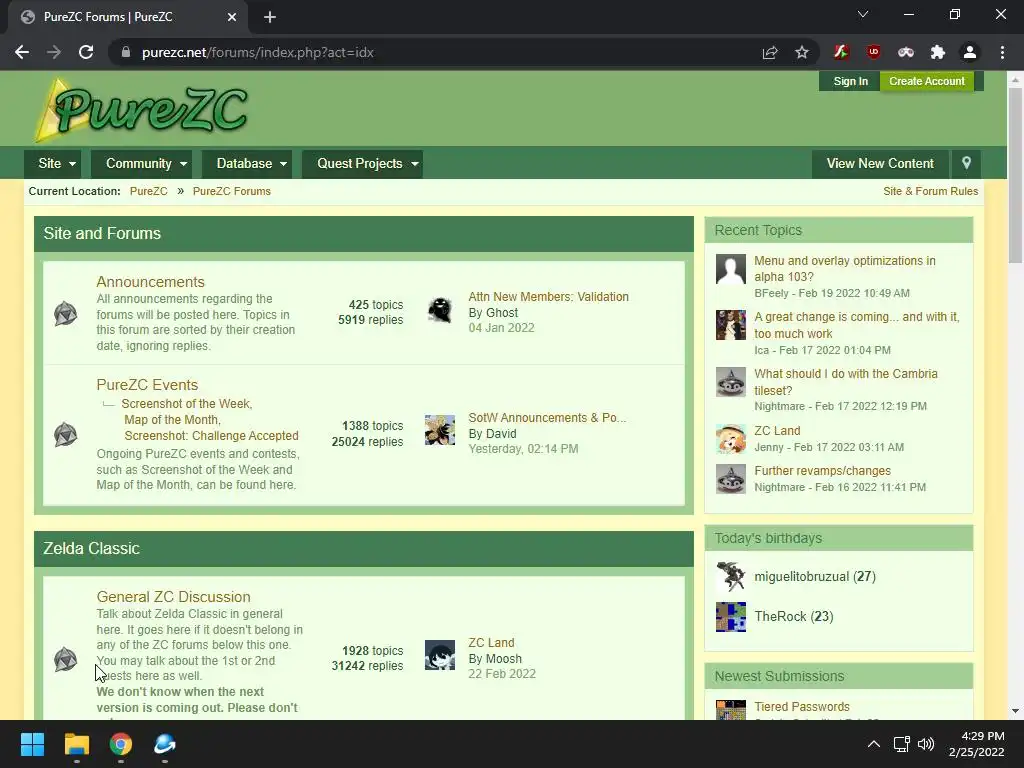Image resolution: width=1024 pixels, height=768 pixels.
Task: Open File Explorer from the taskbar
Action: pos(76,744)
